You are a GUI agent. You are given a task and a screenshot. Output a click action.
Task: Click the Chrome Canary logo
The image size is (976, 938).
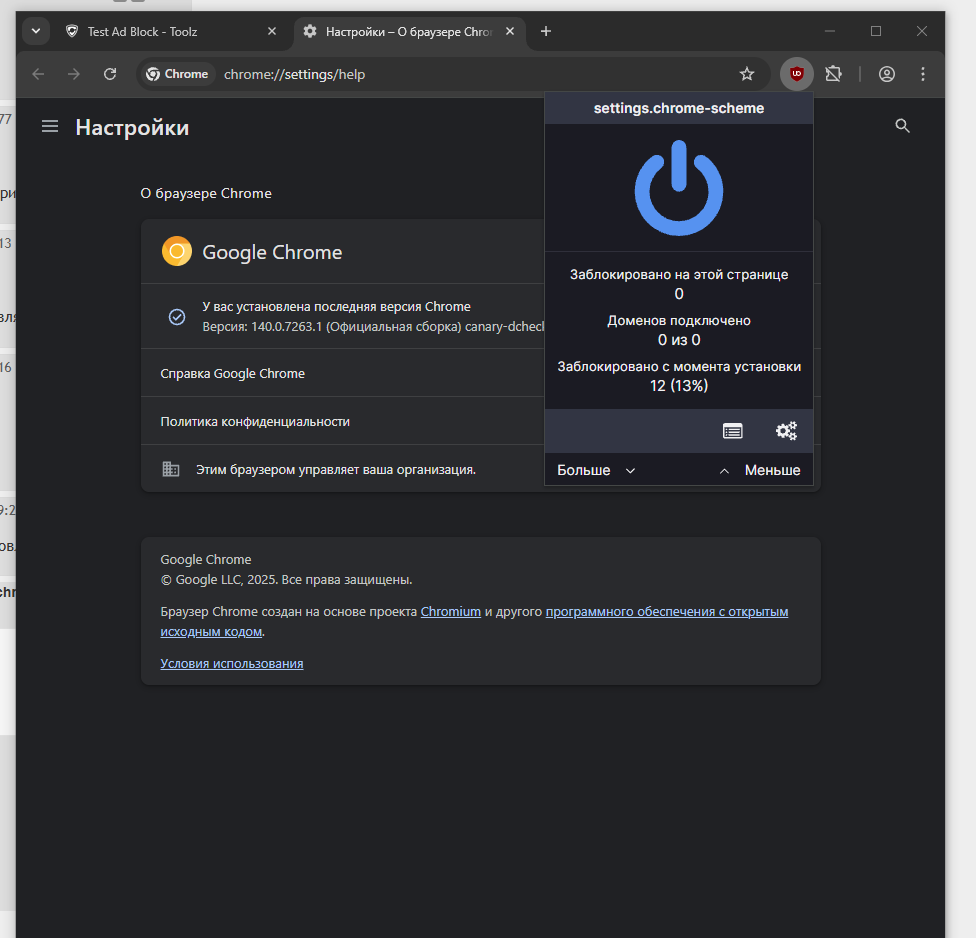click(177, 251)
